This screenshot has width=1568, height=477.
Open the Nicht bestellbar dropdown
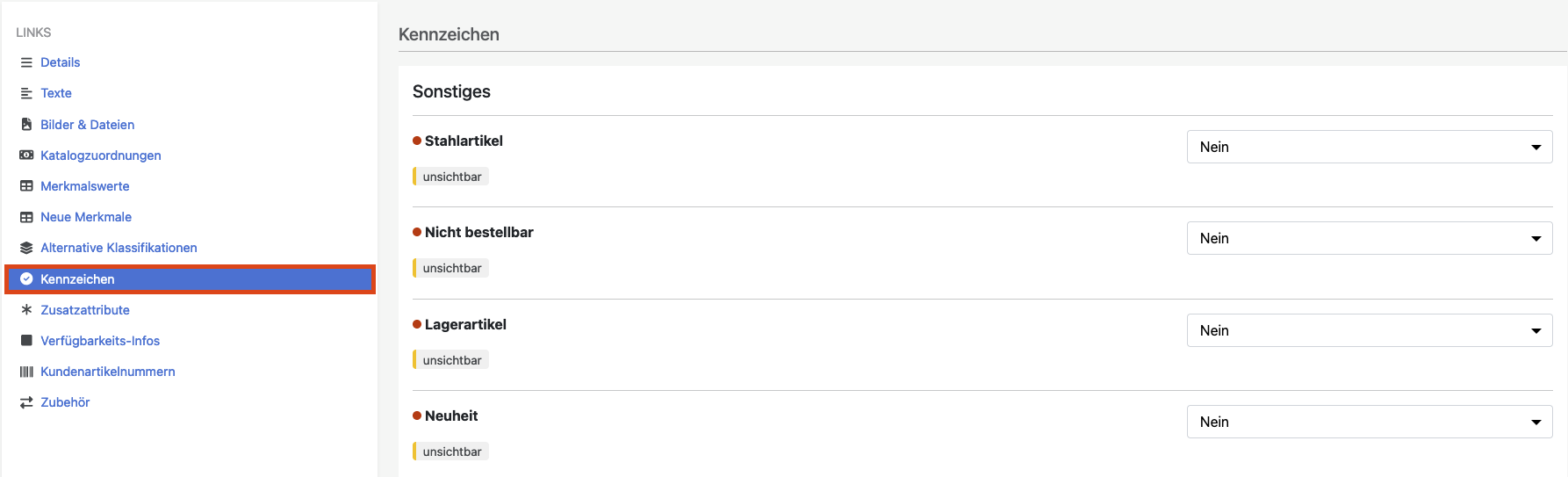(1369, 238)
